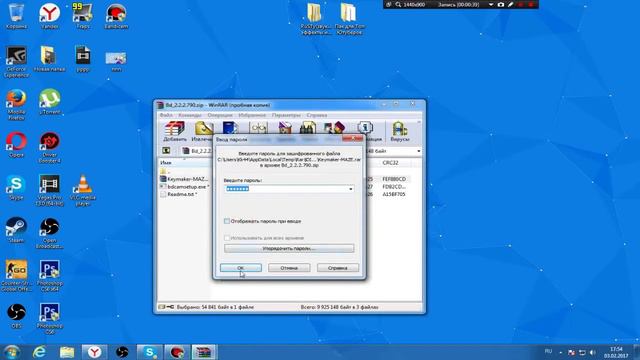Tick the use for all archives checkbox
This screenshot has width=640, height=360.
click(227, 238)
